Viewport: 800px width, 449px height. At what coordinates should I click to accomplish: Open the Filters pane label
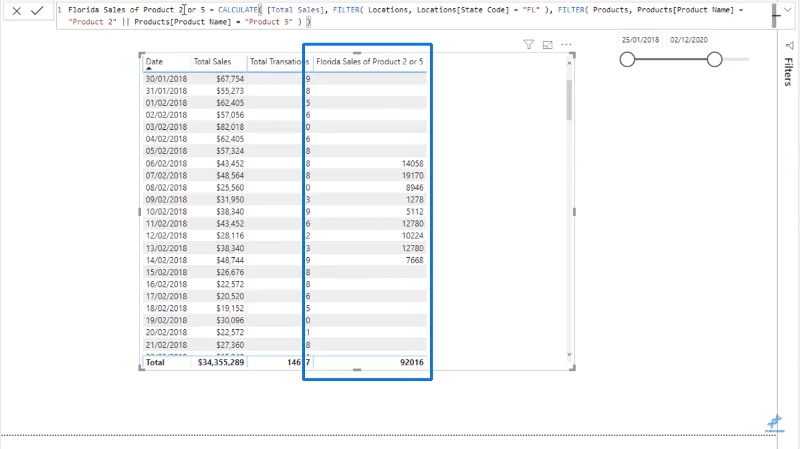tap(789, 71)
